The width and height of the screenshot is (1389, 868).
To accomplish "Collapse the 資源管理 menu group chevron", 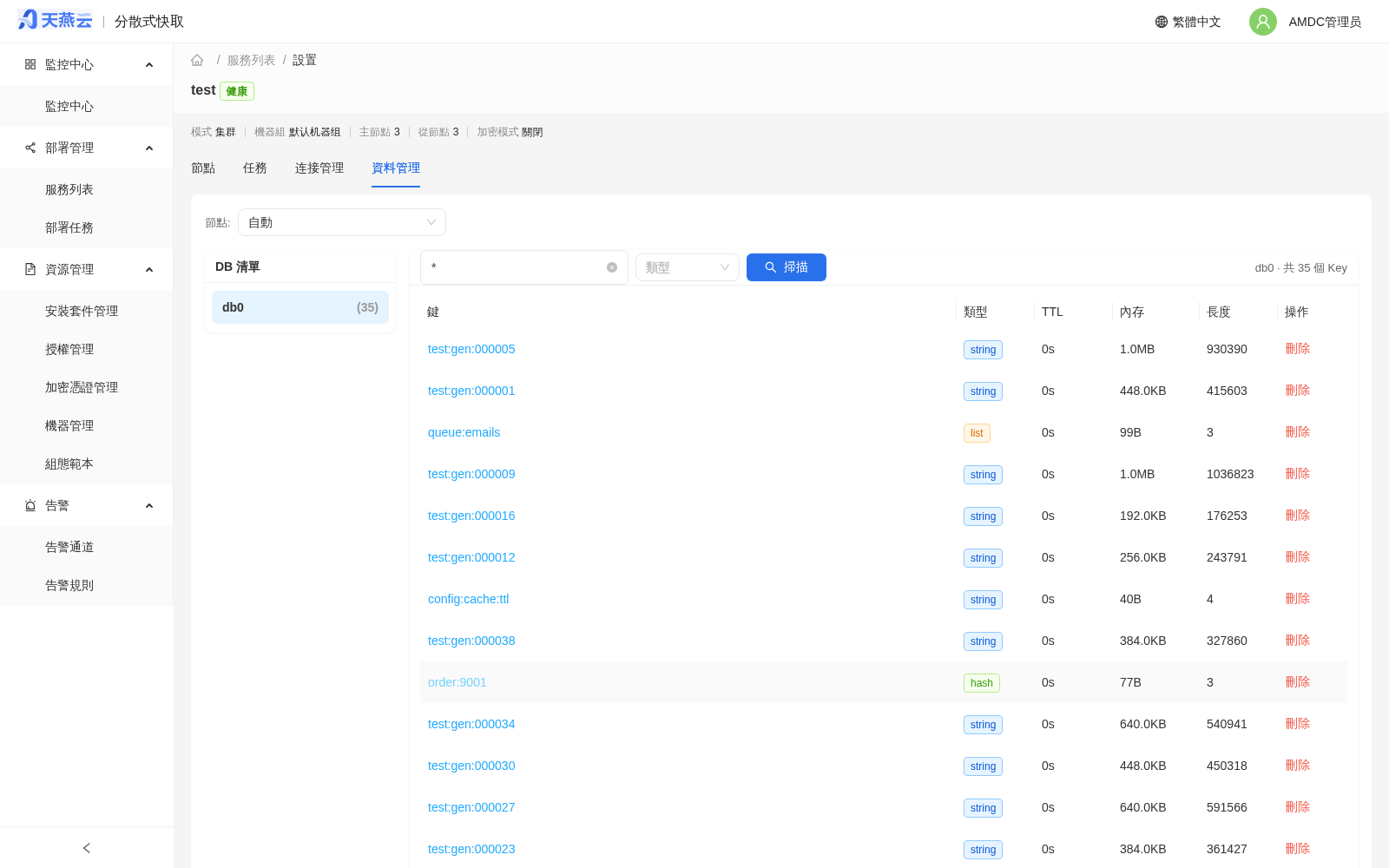I will point(149,270).
